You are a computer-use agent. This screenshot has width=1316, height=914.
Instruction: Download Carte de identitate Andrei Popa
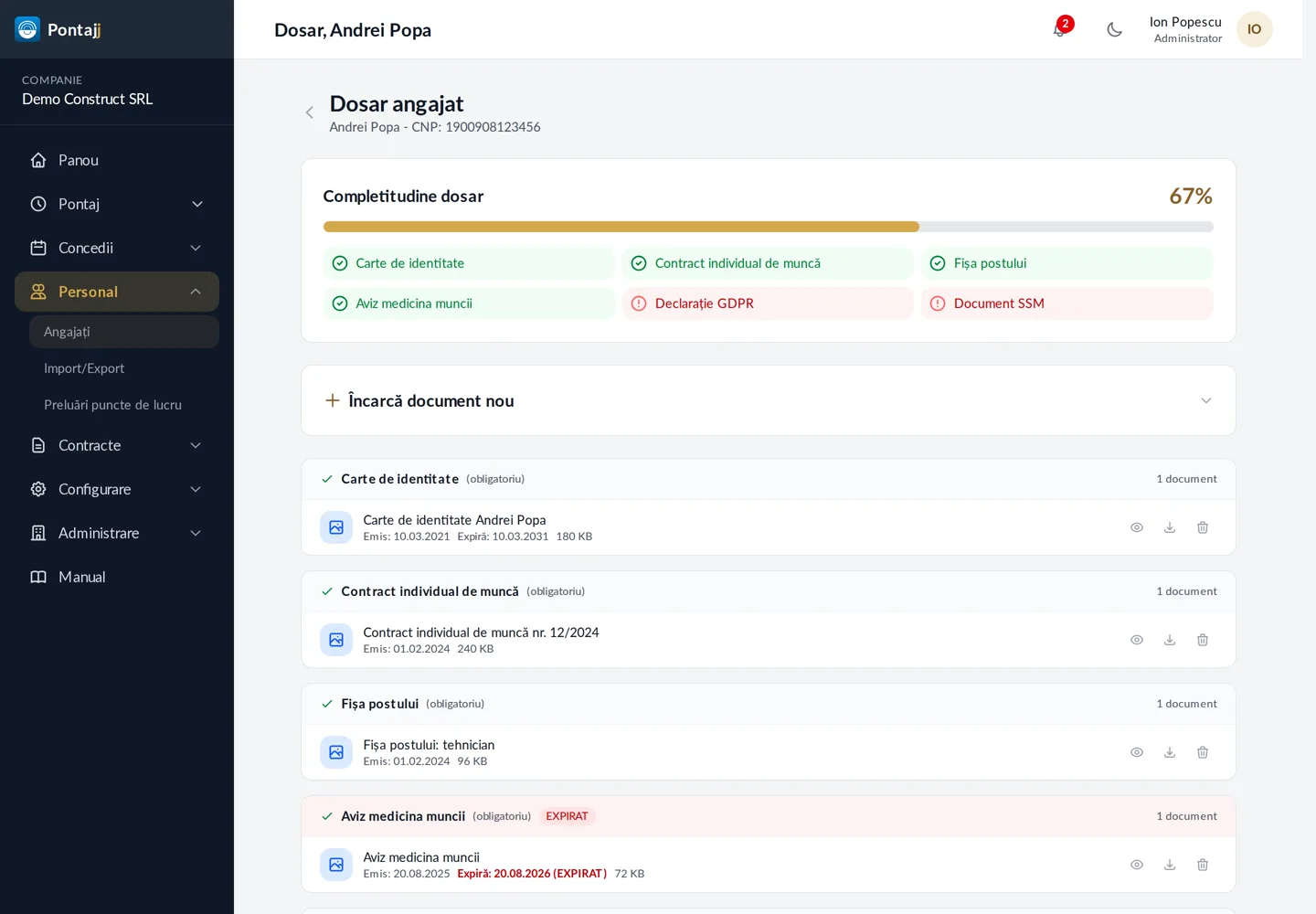tap(1170, 527)
